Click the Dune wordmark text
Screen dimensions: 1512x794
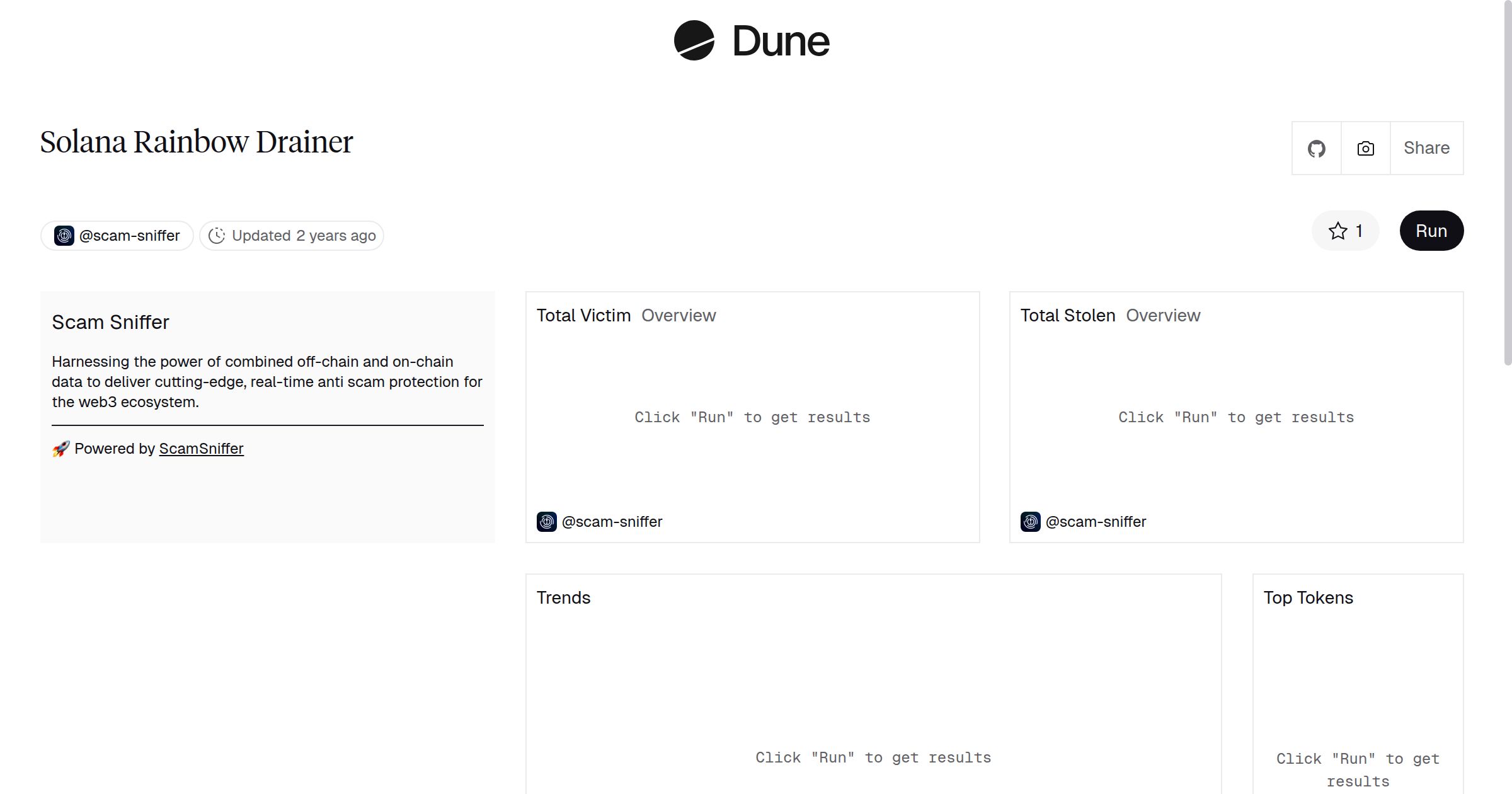(781, 42)
